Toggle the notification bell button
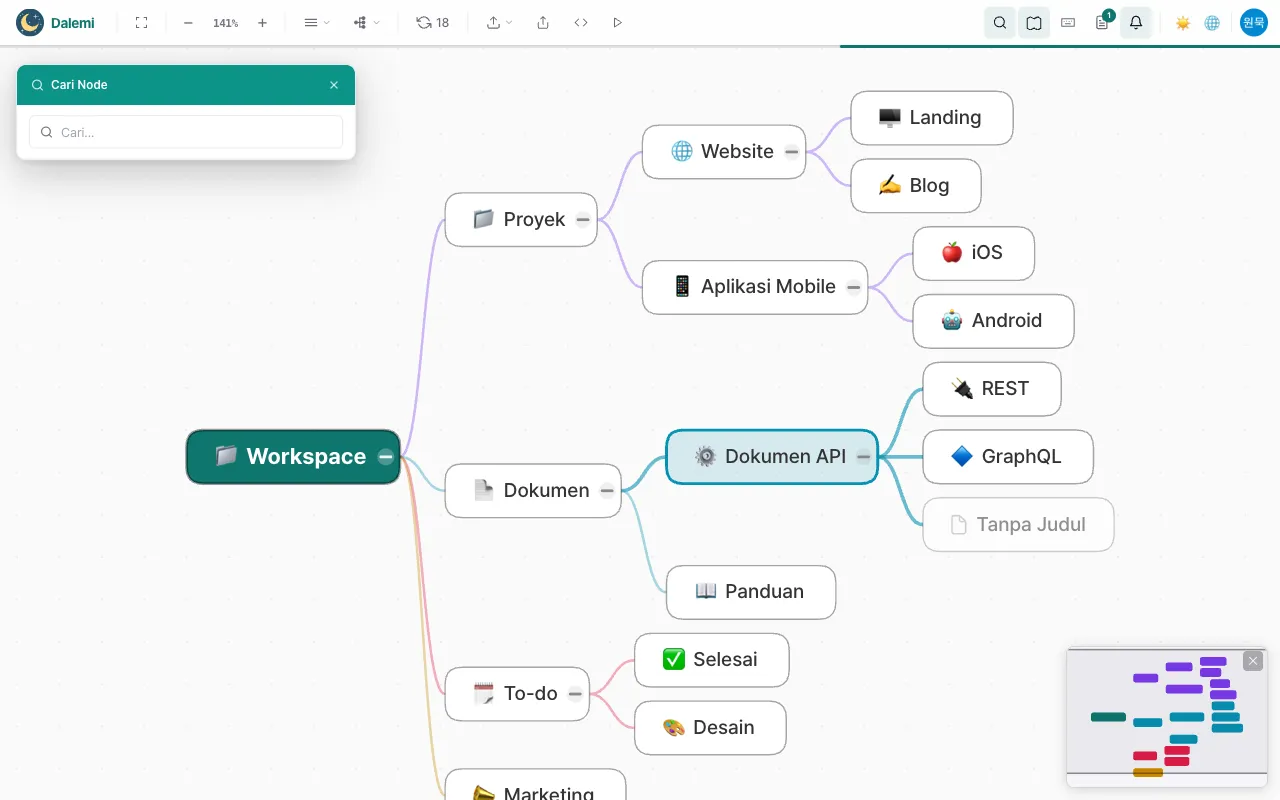Screen dimensions: 1280x800 pos(1136,22)
